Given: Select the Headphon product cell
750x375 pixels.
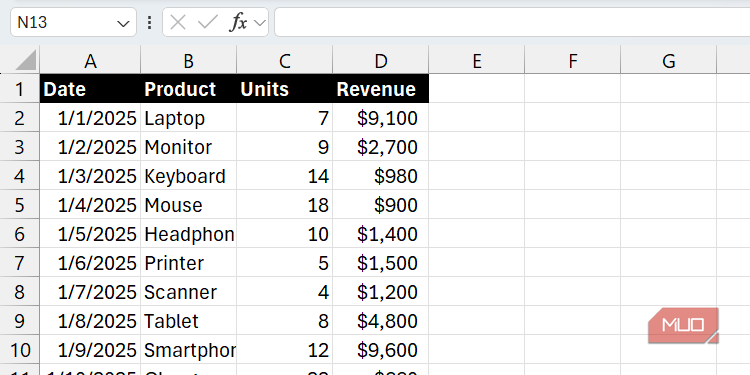Looking at the screenshot, I should 188,234.
